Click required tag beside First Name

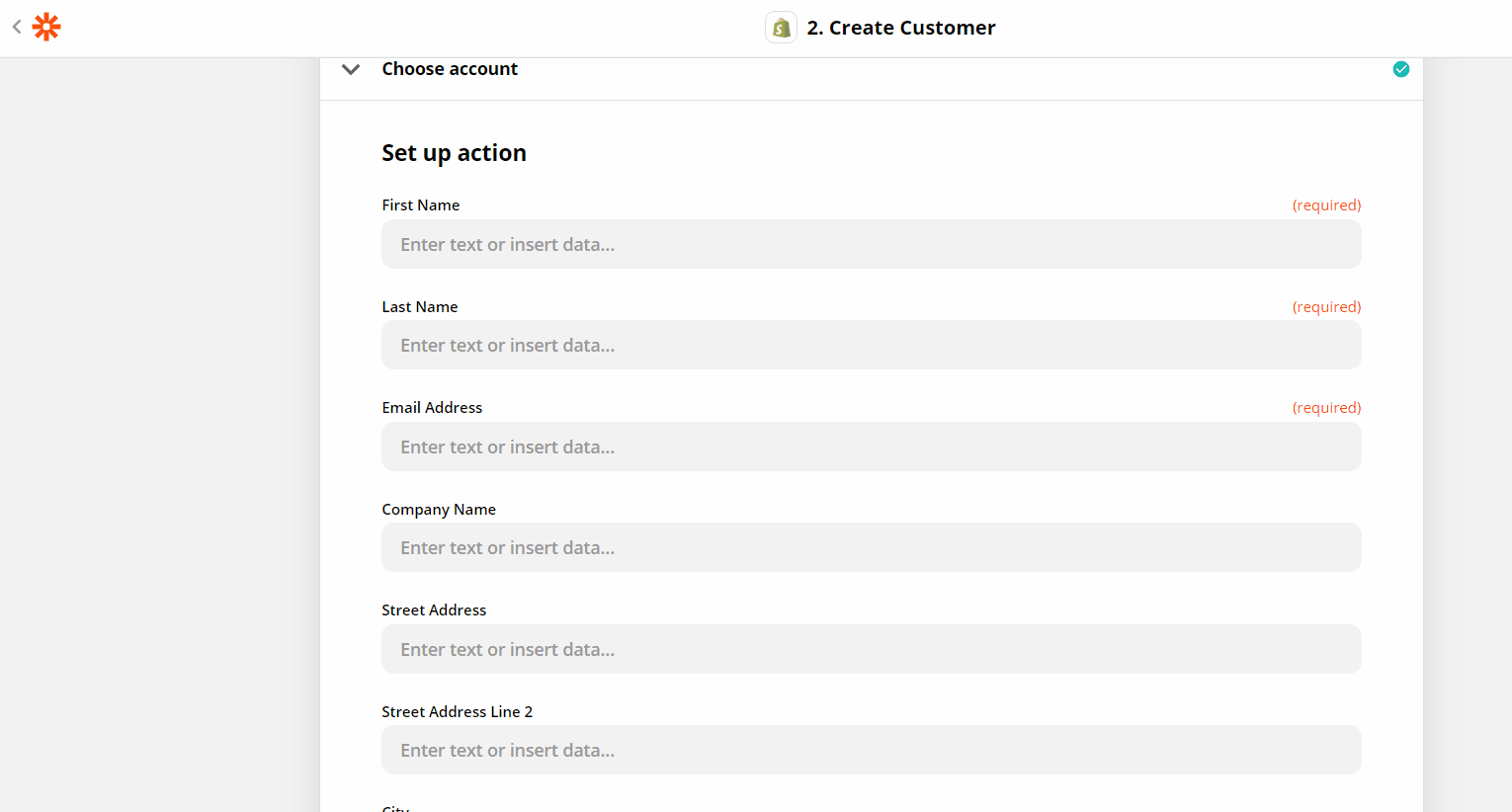coord(1326,205)
